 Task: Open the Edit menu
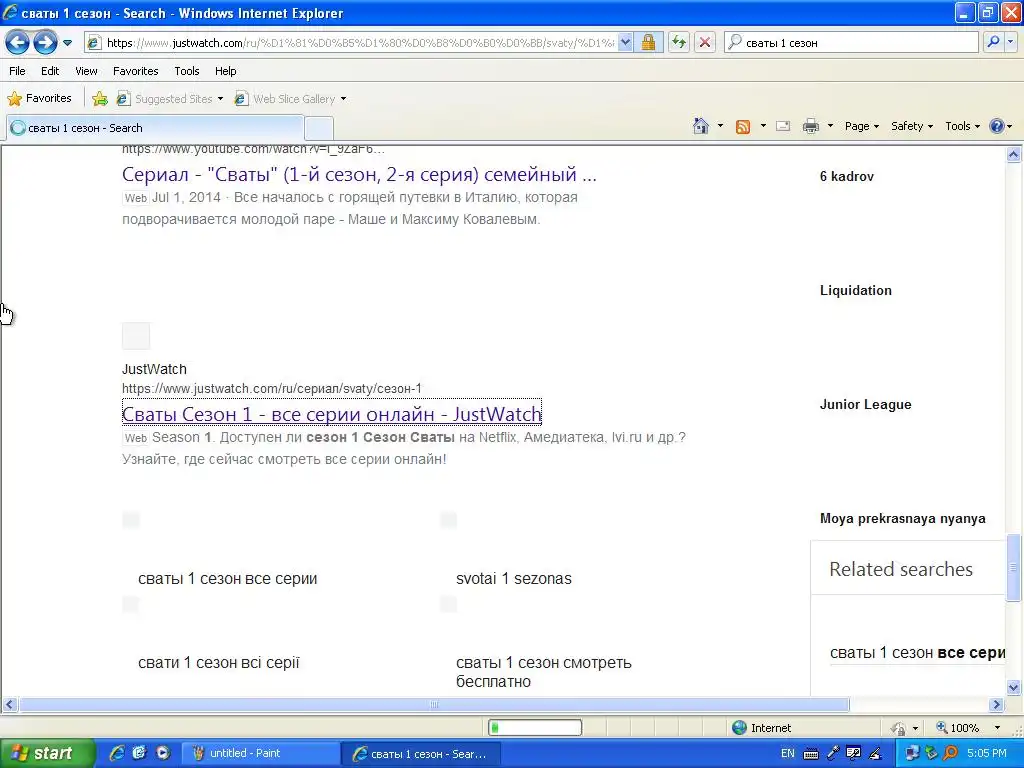point(50,71)
